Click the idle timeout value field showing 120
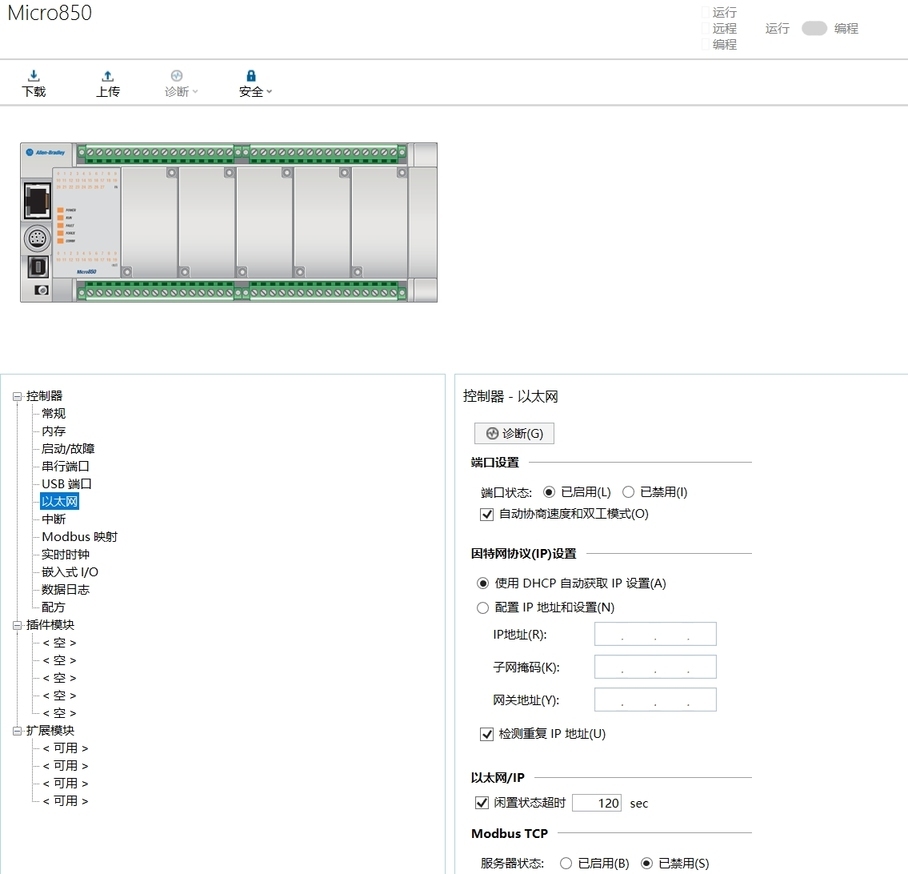908x874 pixels. coord(597,803)
